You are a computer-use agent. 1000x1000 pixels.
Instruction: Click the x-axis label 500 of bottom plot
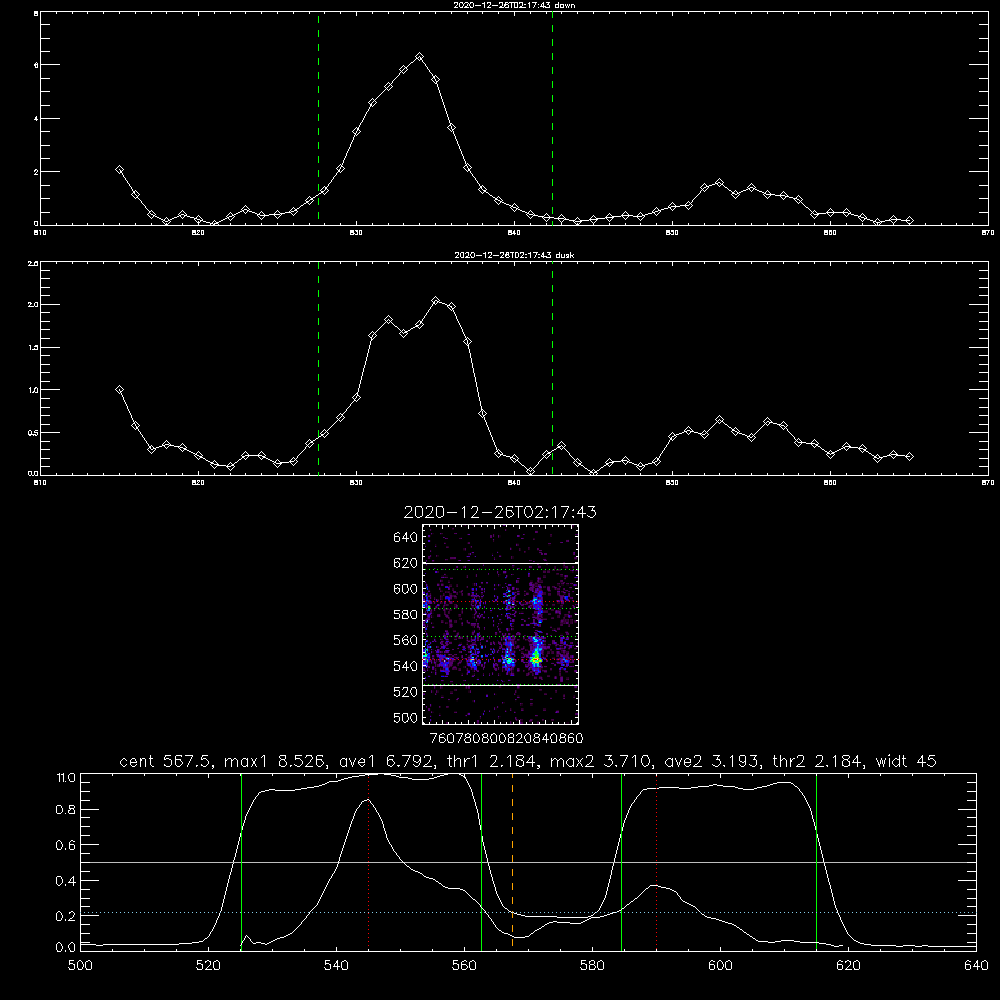click(80, 966)
